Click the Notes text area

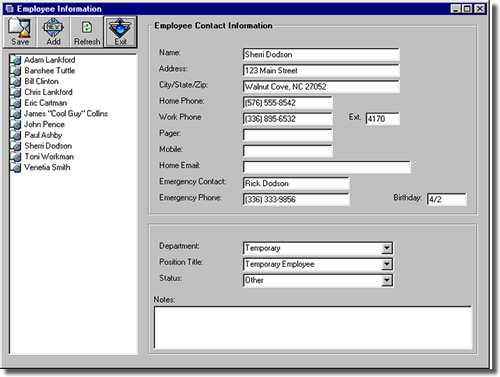click(313, 328)
